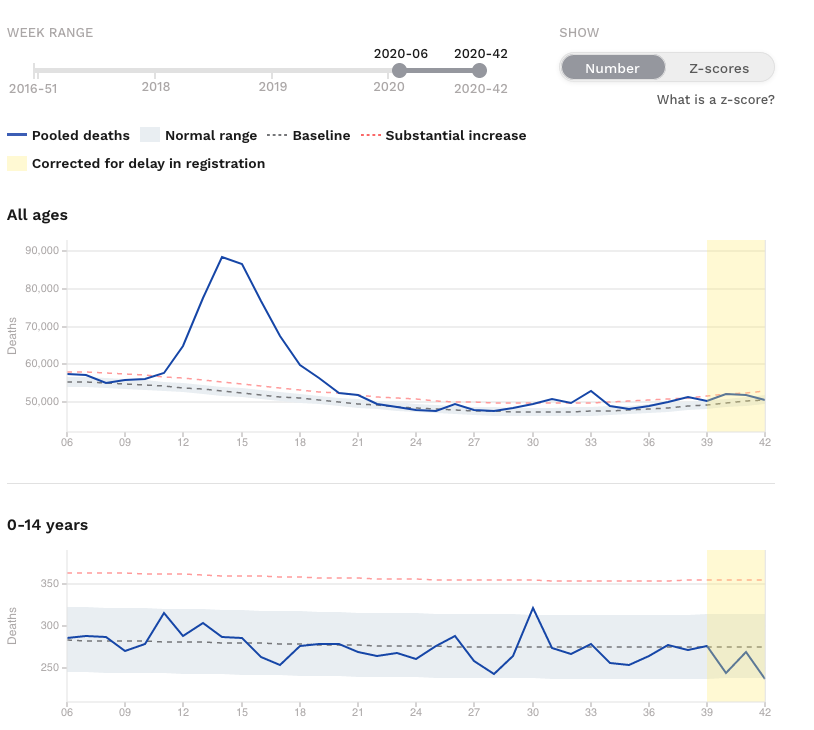
Task: Click the "Corrected for delay in registration" label
Action: pyautogui.click(x=148, y=164)
